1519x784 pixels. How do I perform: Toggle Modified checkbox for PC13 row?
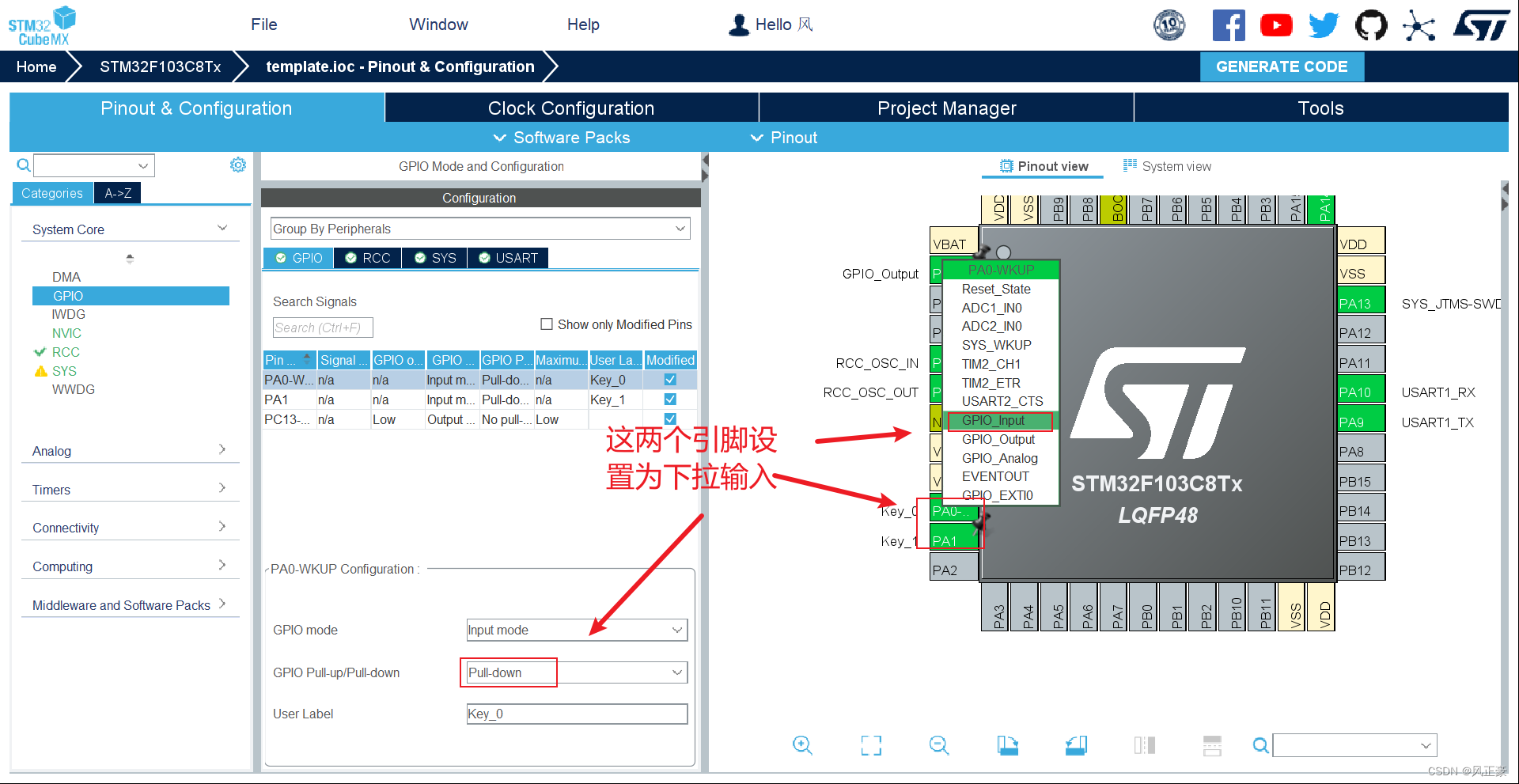[670, 419]
